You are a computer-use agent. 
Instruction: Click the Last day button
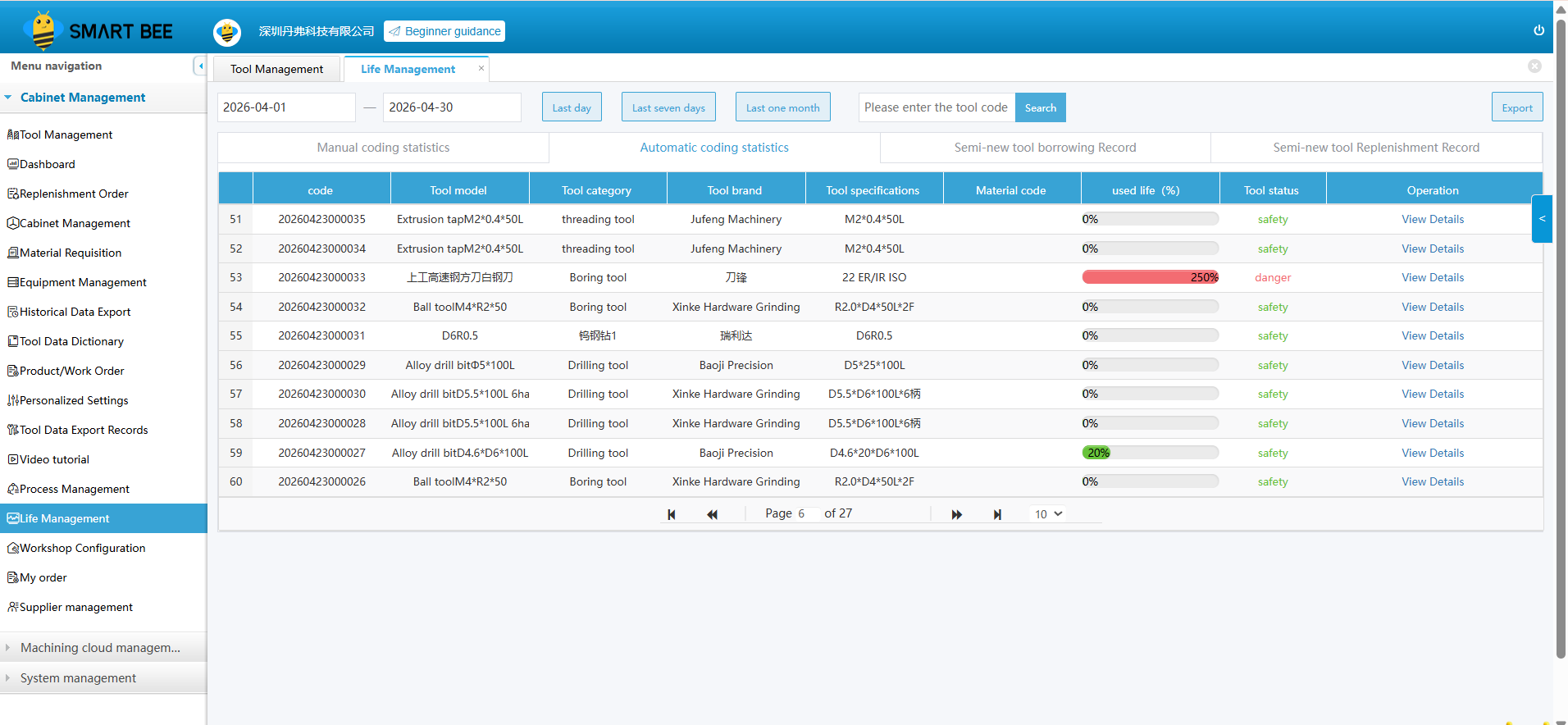pyautogui.click(x=572, y=107)
